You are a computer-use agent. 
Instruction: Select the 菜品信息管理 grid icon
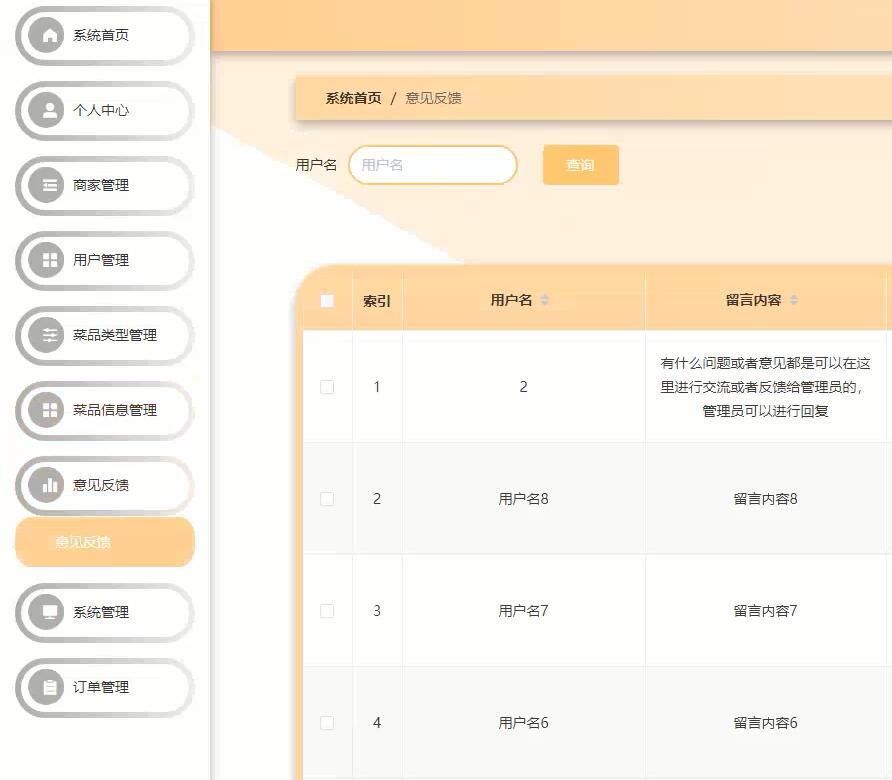point(48,411)
